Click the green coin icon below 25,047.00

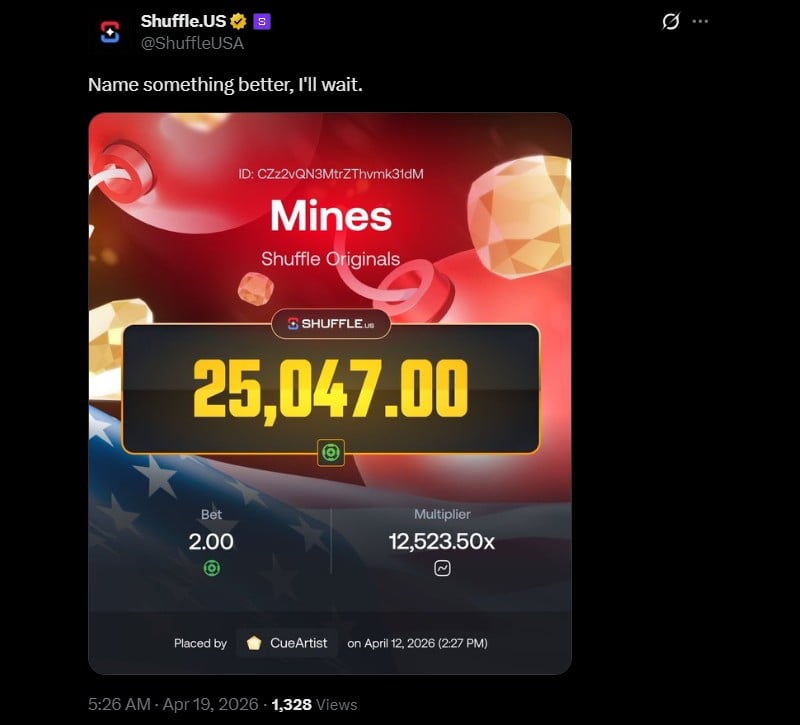click(x=331, y=452)
